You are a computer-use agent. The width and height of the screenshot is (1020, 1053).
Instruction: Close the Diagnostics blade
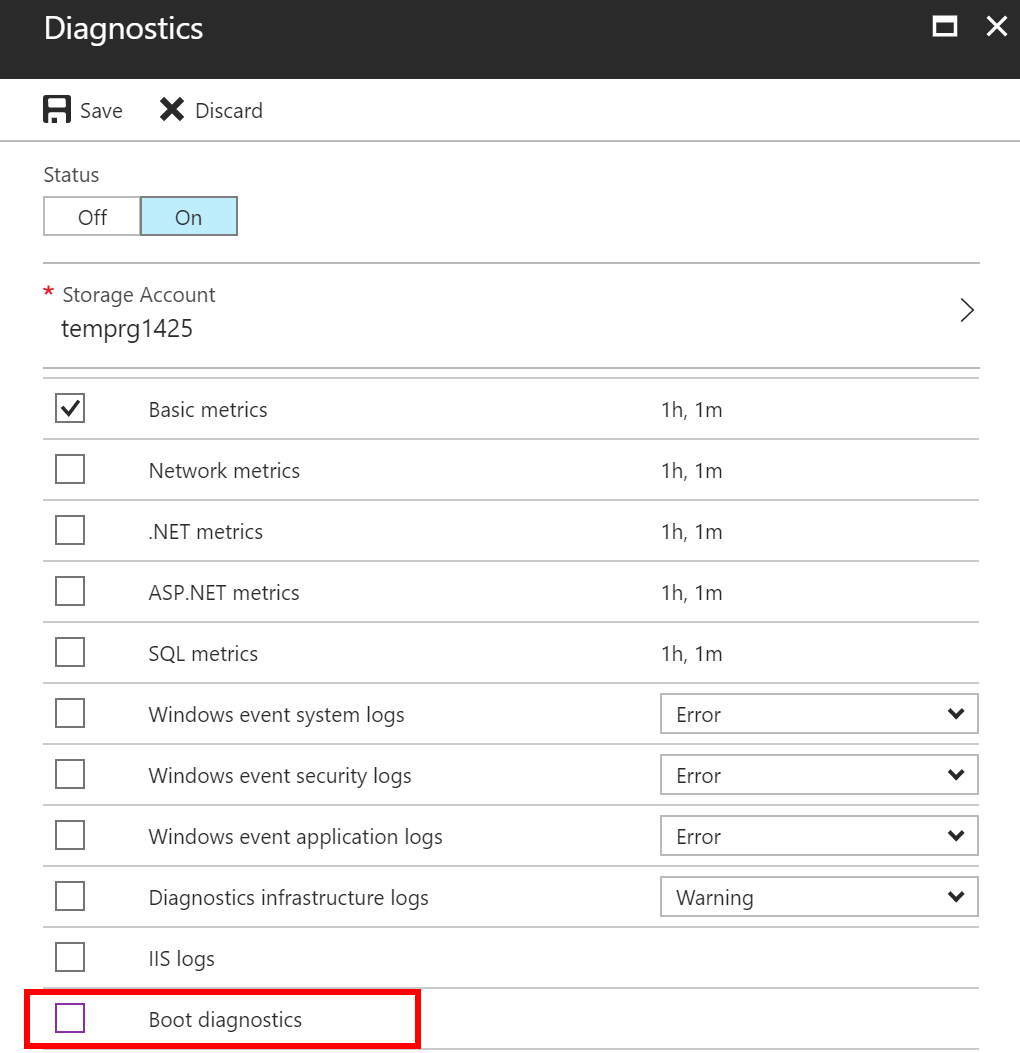tap(996, 27)
